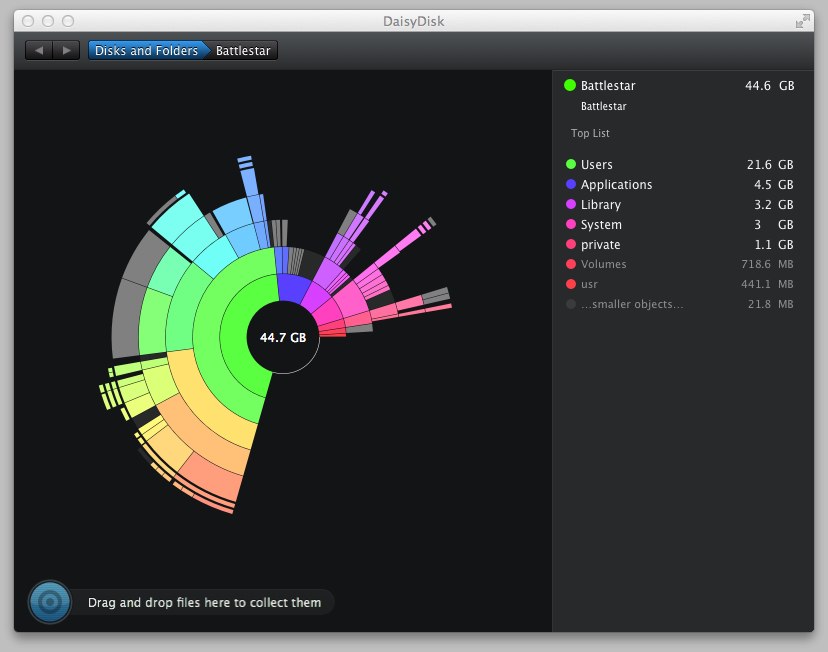The height and width of the screenshot is (652, 828).
Task: Open the Library item in Top List
Action: pyautogui.click(x=680, y=204)
